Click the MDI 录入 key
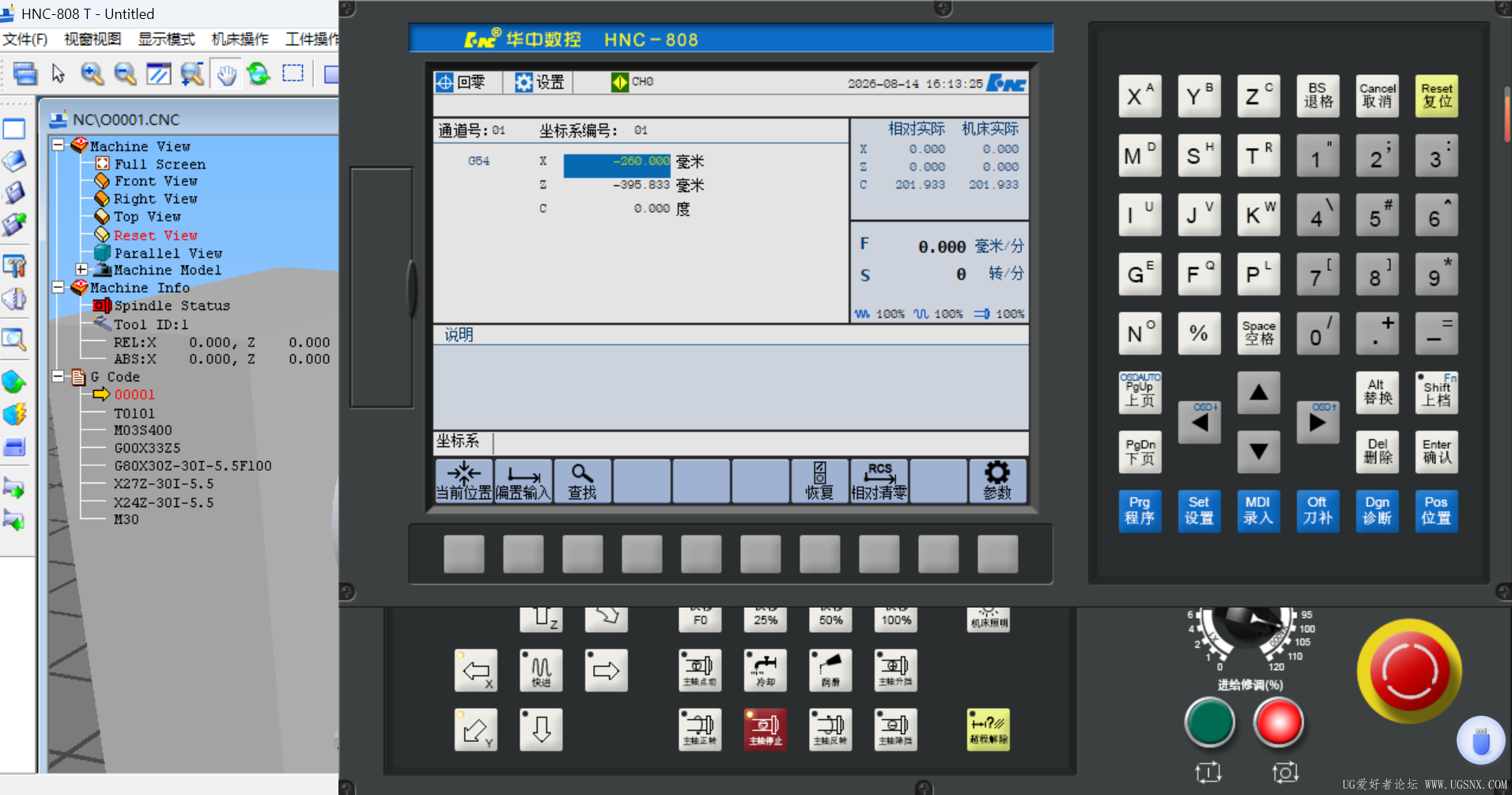1512x795 pixels. pos(1257,510)
